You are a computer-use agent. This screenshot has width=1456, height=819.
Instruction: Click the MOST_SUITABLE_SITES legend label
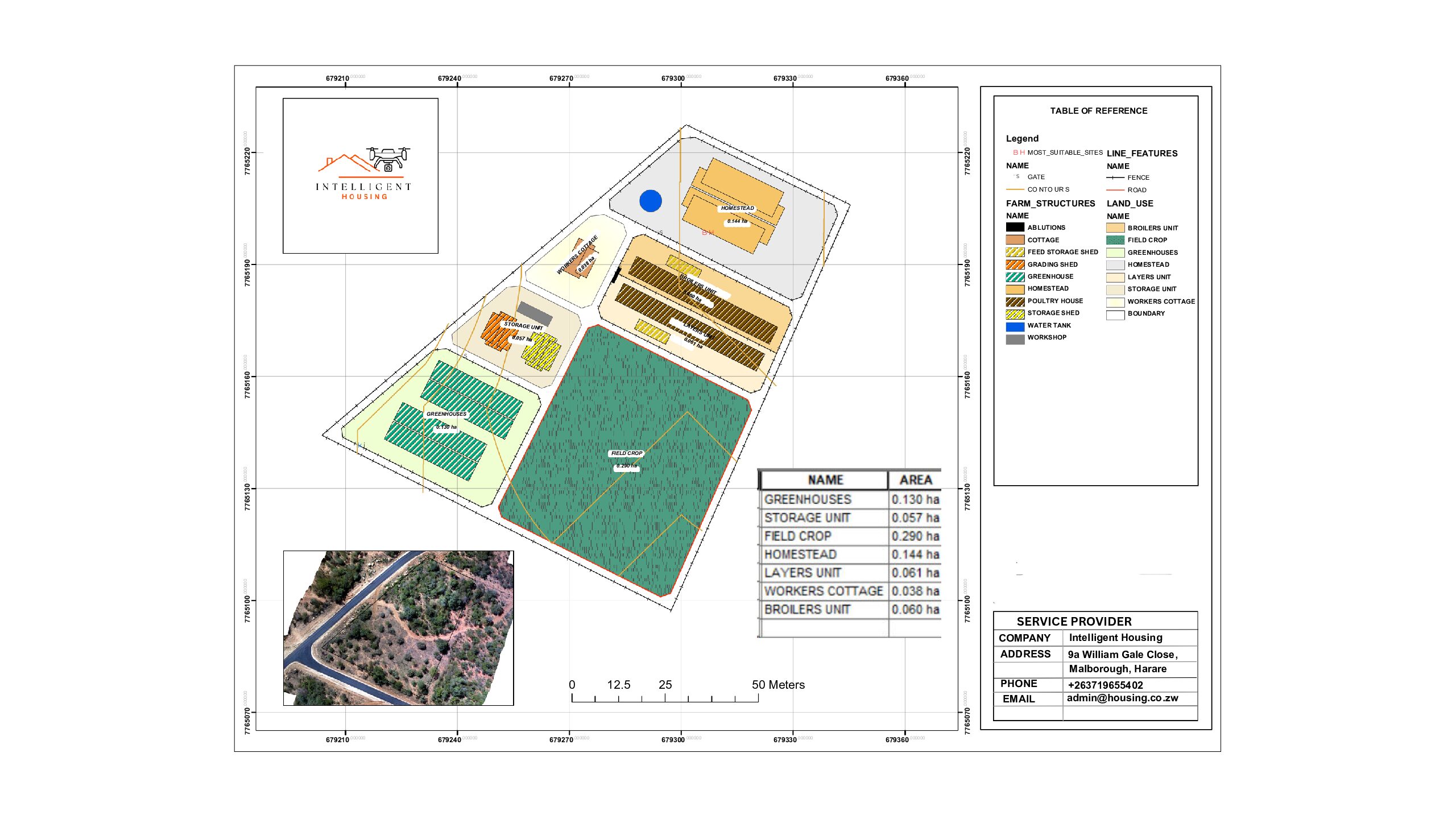pos(1065,152)
